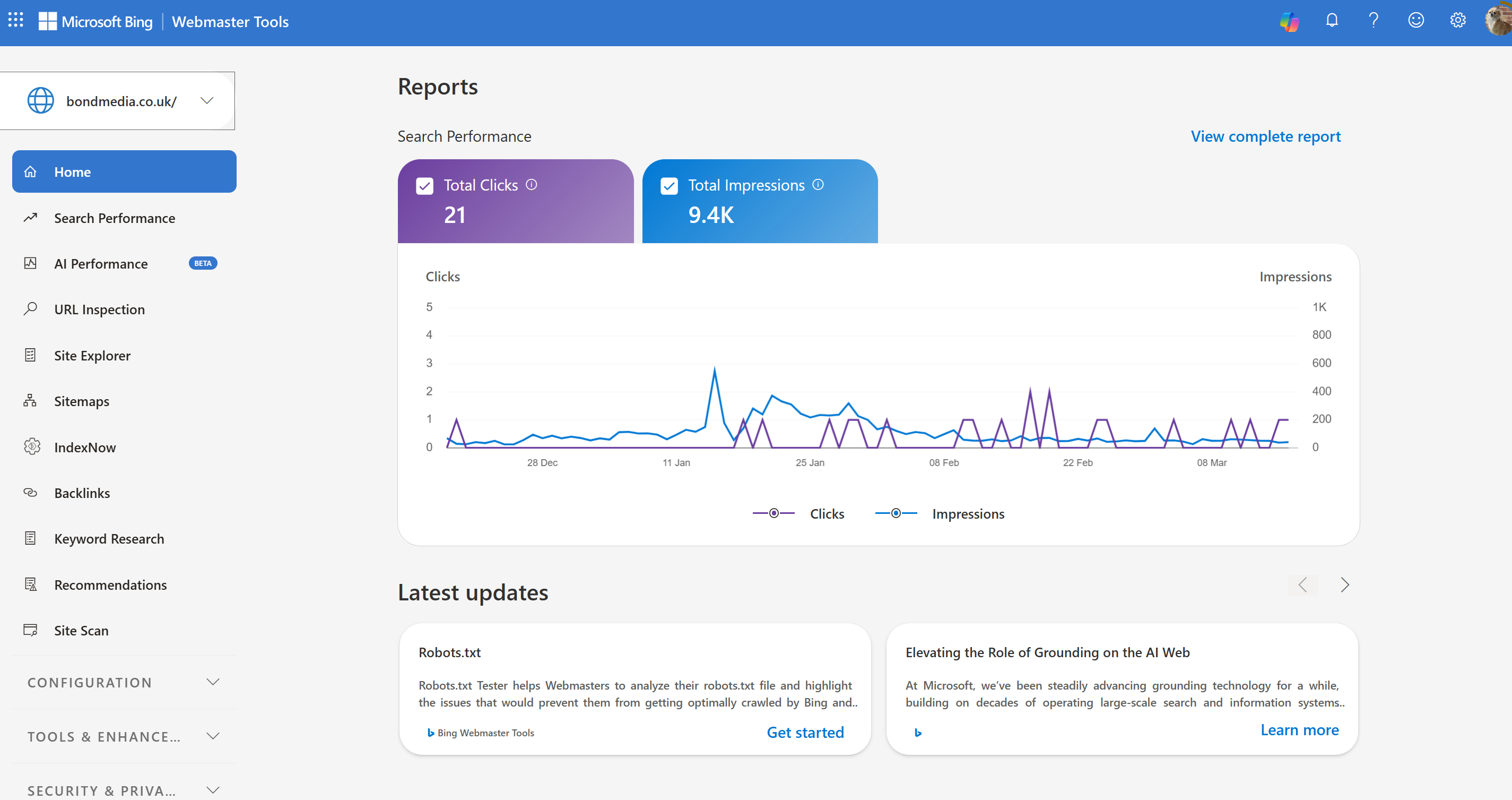The height and width of the screenshot is (800, 1512).
Task: Expand the CONFIGURATION section
Action: point(123,682)
